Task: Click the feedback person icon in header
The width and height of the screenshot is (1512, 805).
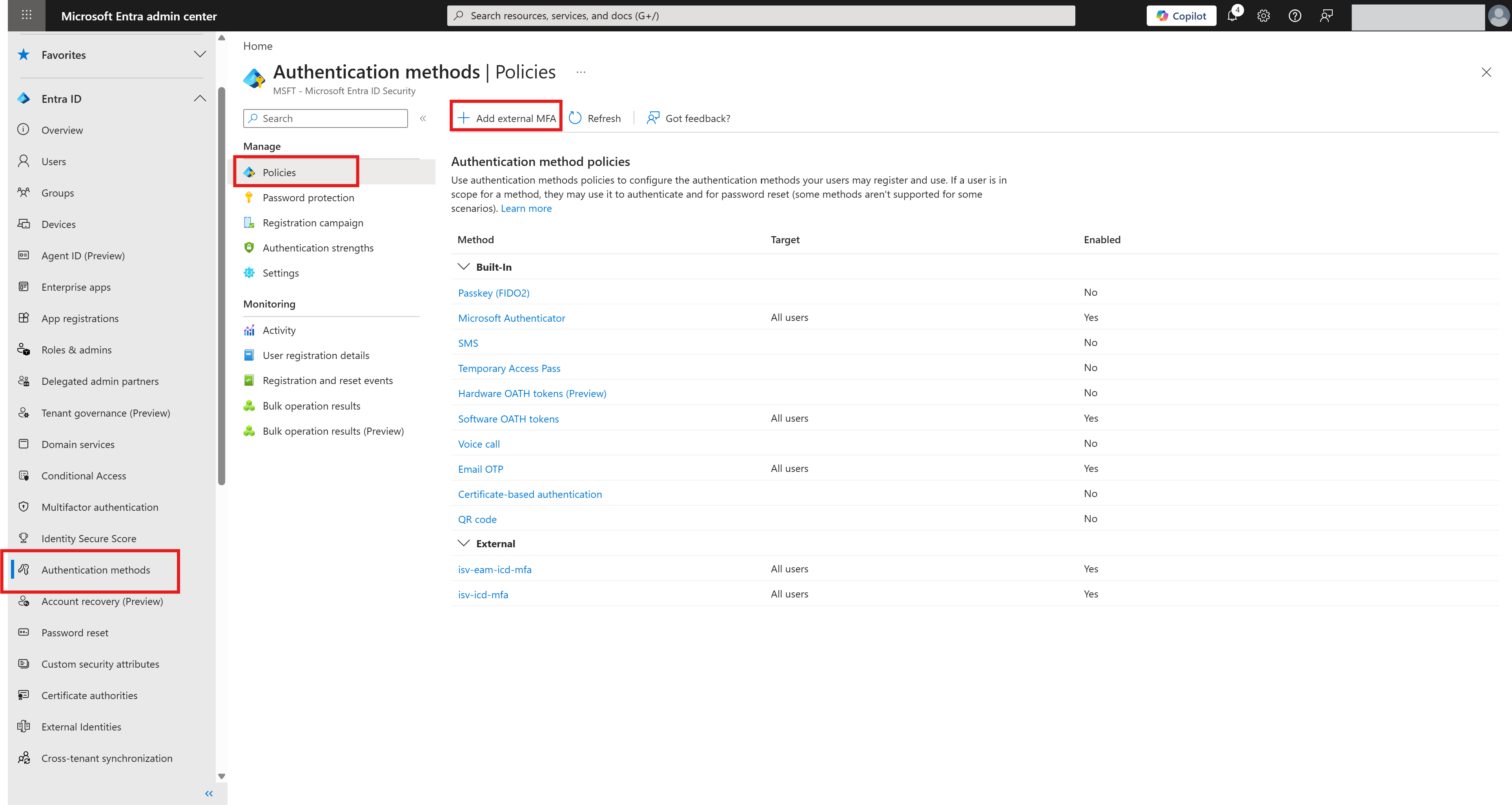Action: [1326, 16]
